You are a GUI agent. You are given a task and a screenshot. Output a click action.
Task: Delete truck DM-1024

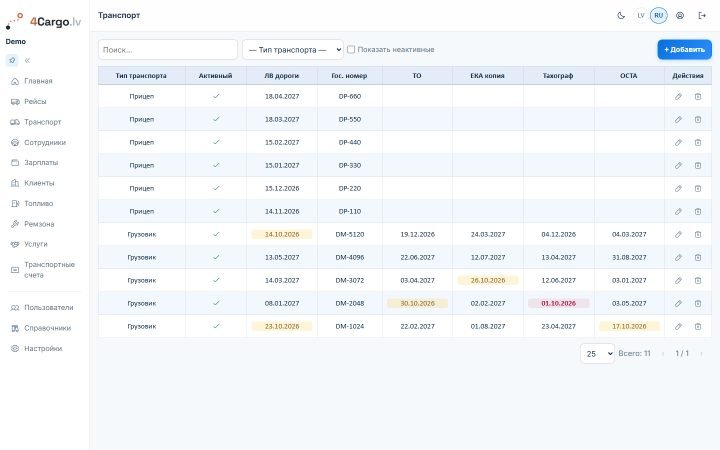click(x=698, y=326)
